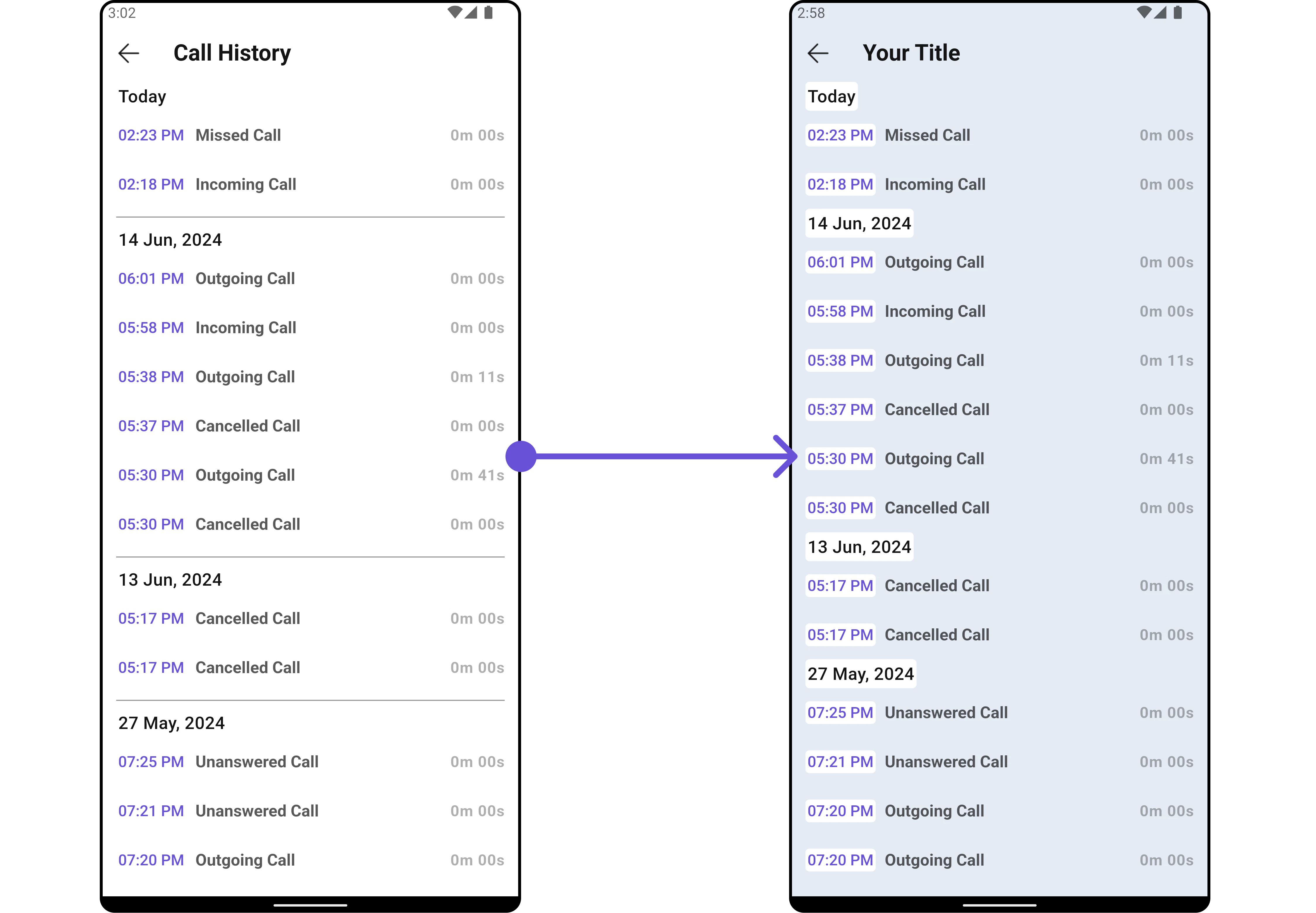1316x913 pixels.
Task: Tap back arrow beside Call History title
Action: click(129, 53)
